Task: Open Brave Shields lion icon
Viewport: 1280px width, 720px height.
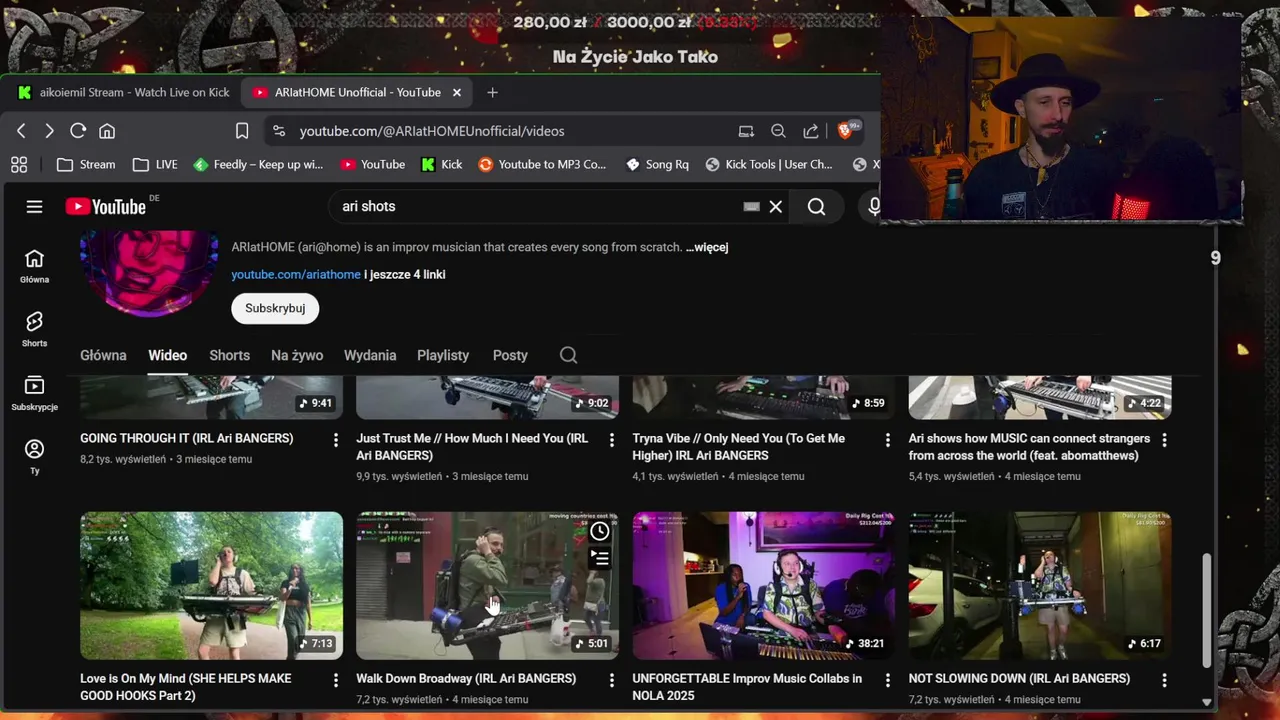Action: pyautogui.click(x=847, y=130)
